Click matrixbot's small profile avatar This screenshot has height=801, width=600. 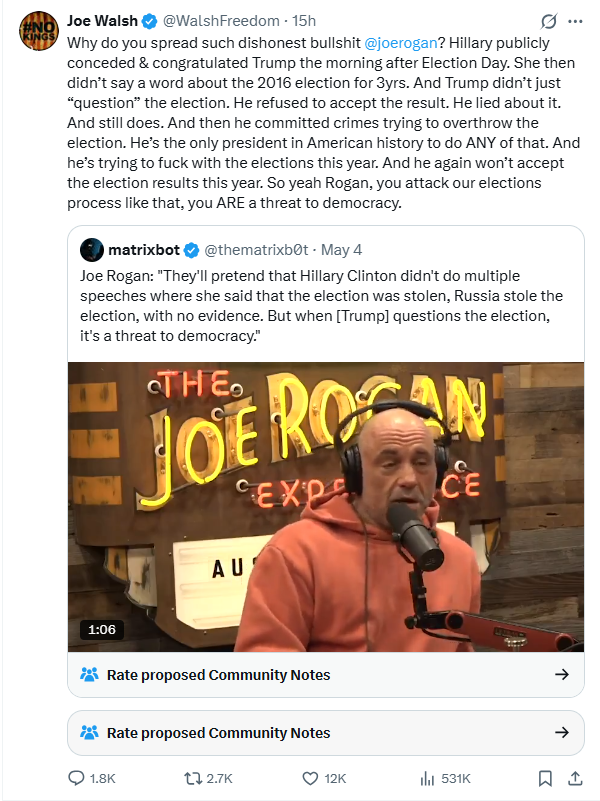[92, 250]
